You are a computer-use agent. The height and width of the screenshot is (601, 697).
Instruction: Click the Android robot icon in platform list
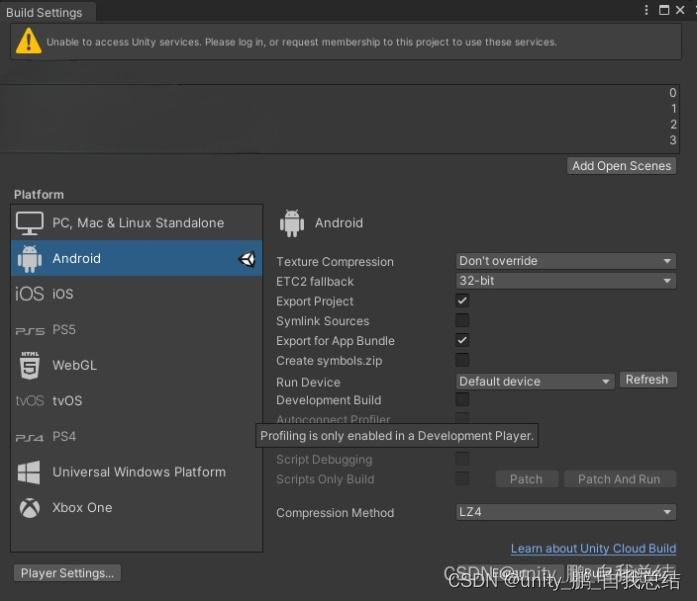tap(29, 259)
